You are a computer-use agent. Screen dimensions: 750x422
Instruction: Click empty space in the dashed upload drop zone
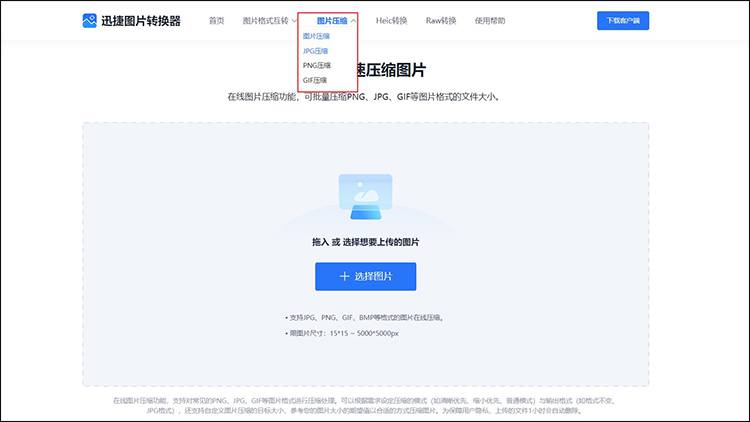tap(180, 250)
